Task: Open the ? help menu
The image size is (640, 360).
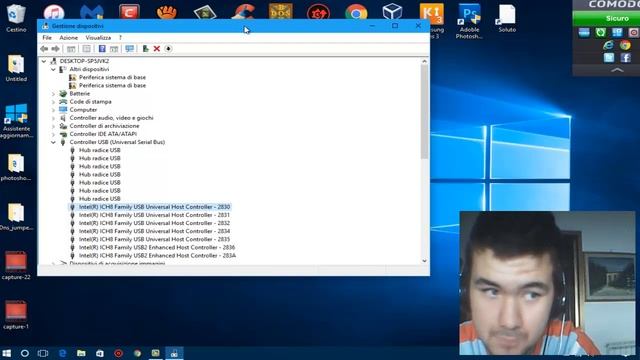Action: pyautogui.click(x=120, y=38)
